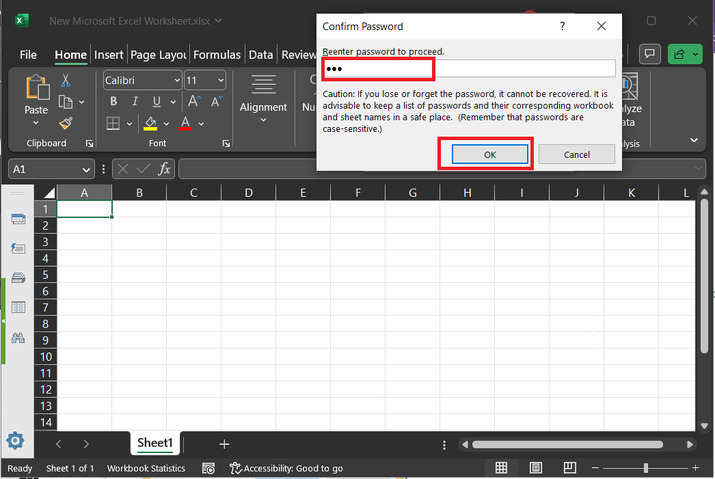
Task: Open the Name Box dropdown
Action: (86, 170)
